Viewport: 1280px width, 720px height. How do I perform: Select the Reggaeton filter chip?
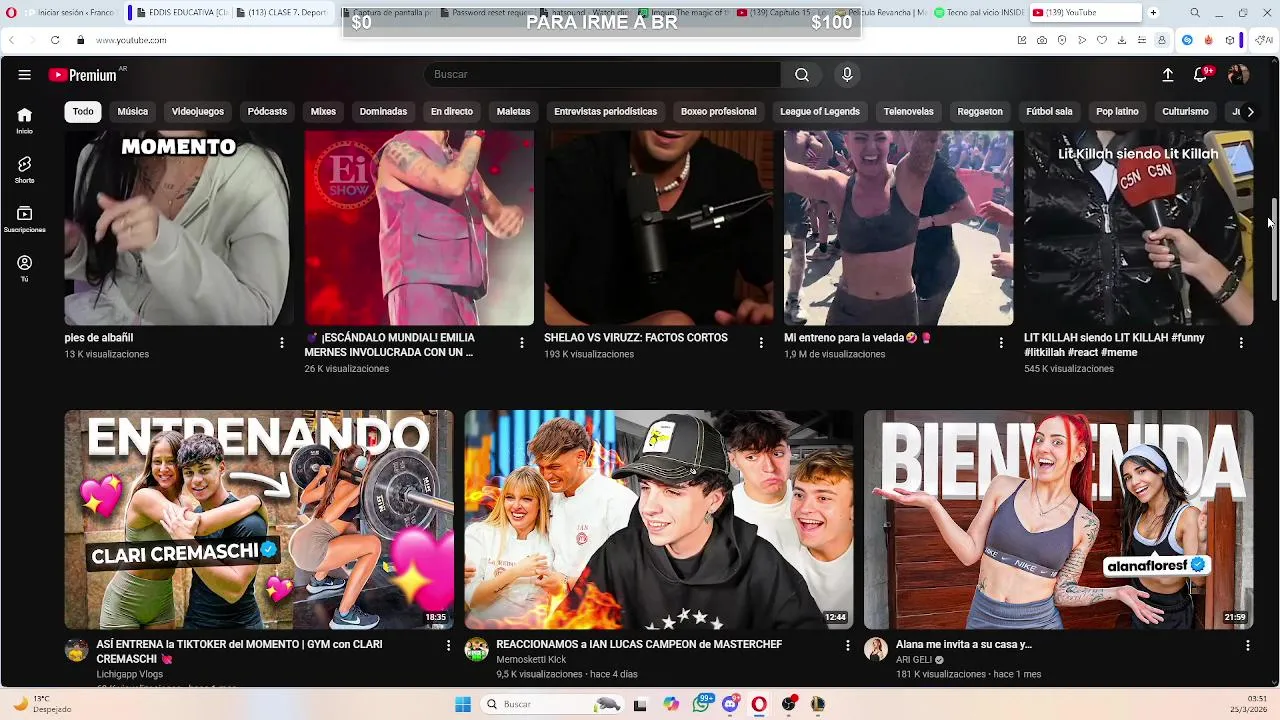[980, 111]
